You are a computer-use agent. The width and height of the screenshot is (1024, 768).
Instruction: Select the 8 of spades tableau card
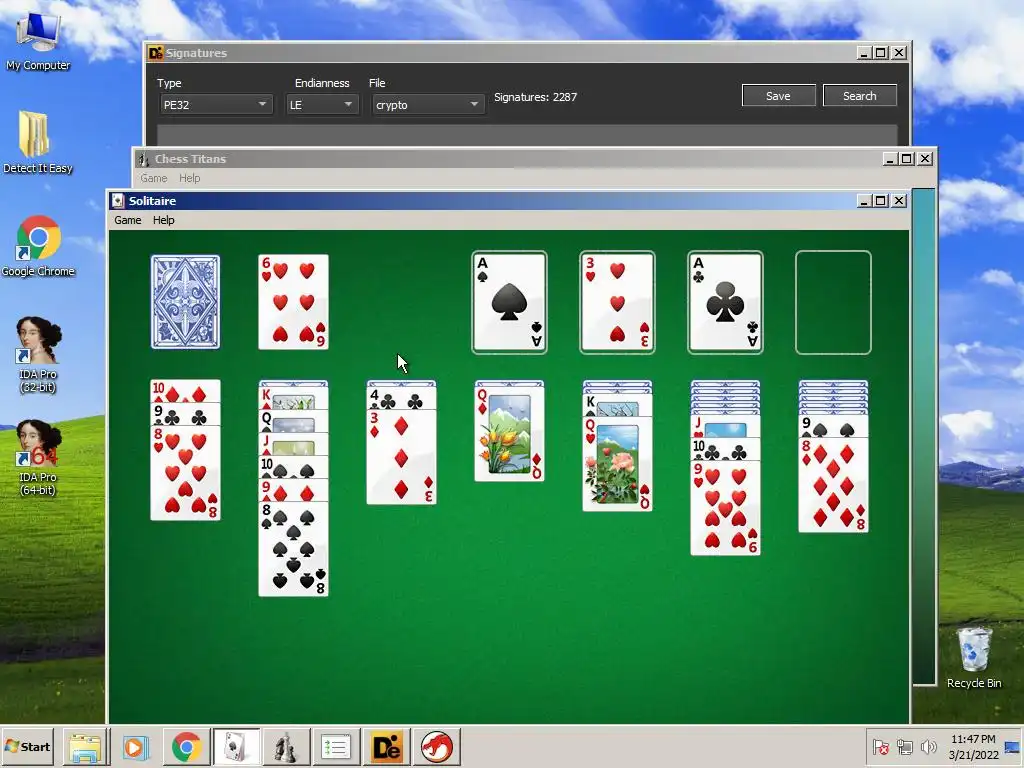293,549
